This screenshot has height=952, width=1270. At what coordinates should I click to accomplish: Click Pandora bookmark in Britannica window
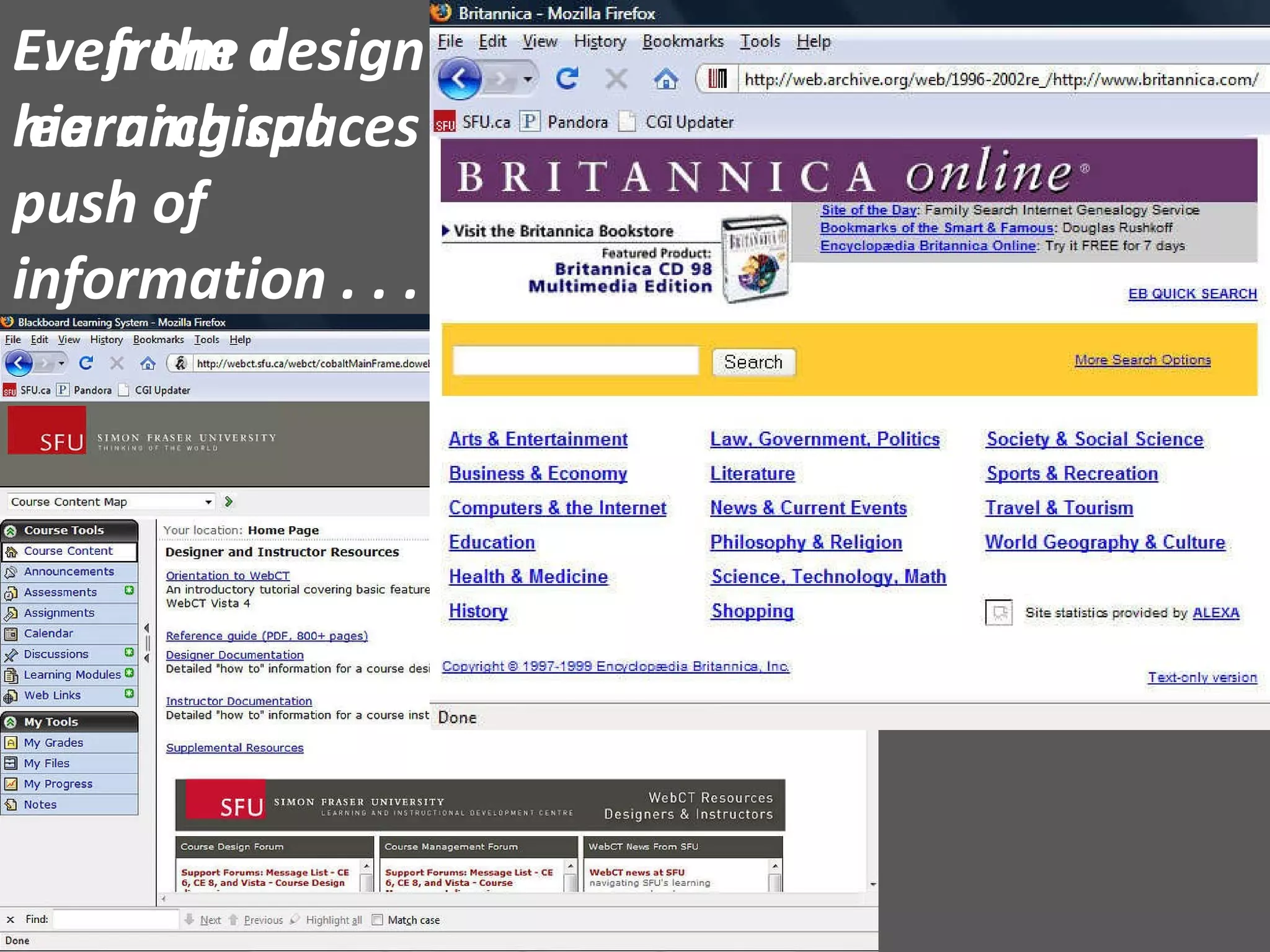click(x=564, y=122)
